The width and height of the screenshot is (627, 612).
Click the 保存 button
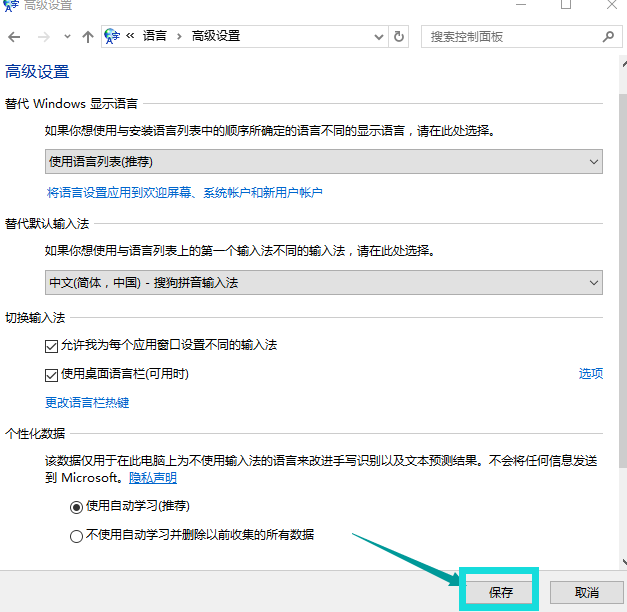pyautogui.click(x=500, y=592)
